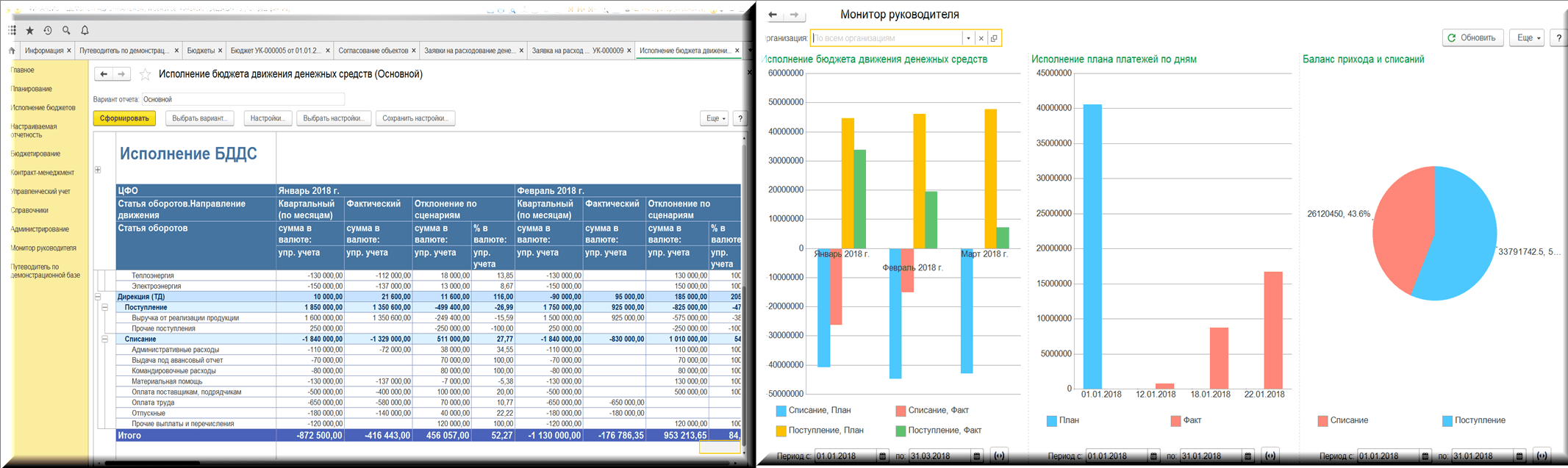1568x468 pixels.
Task: Open notifications with the bell icon
Action: pyautogui.click(x=85, y=30)
